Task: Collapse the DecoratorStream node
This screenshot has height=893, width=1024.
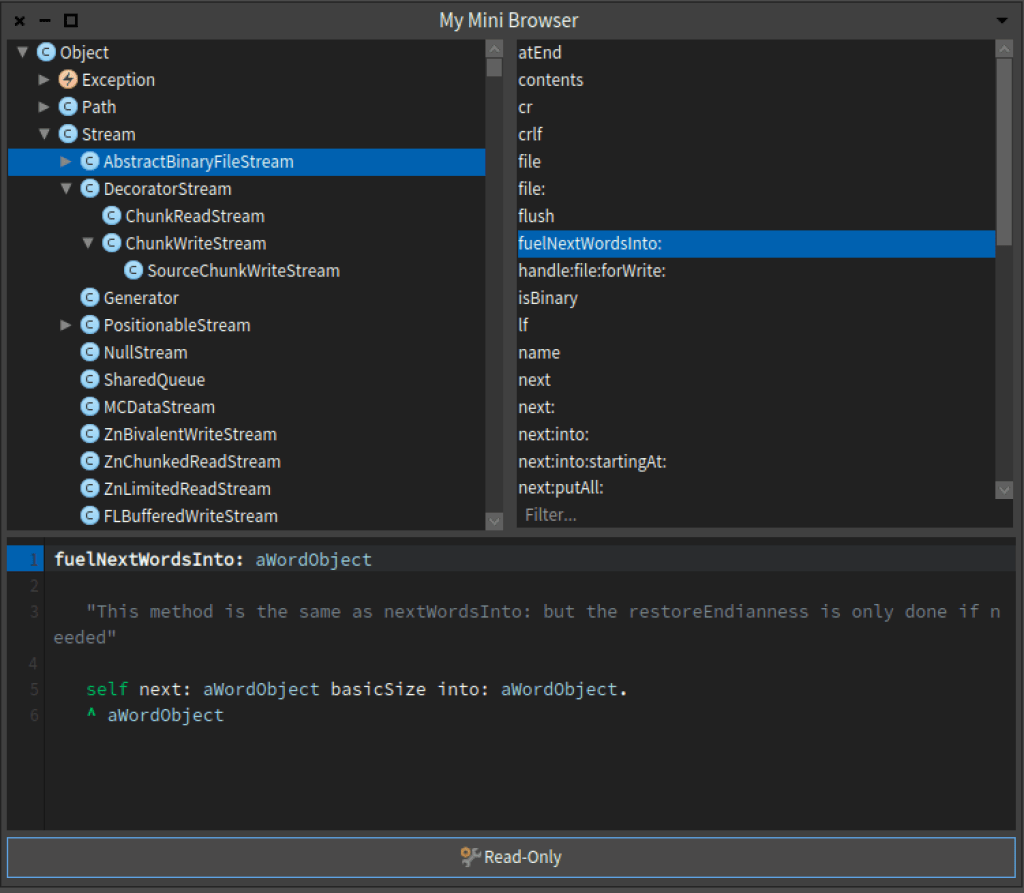Action: point(66,189)
